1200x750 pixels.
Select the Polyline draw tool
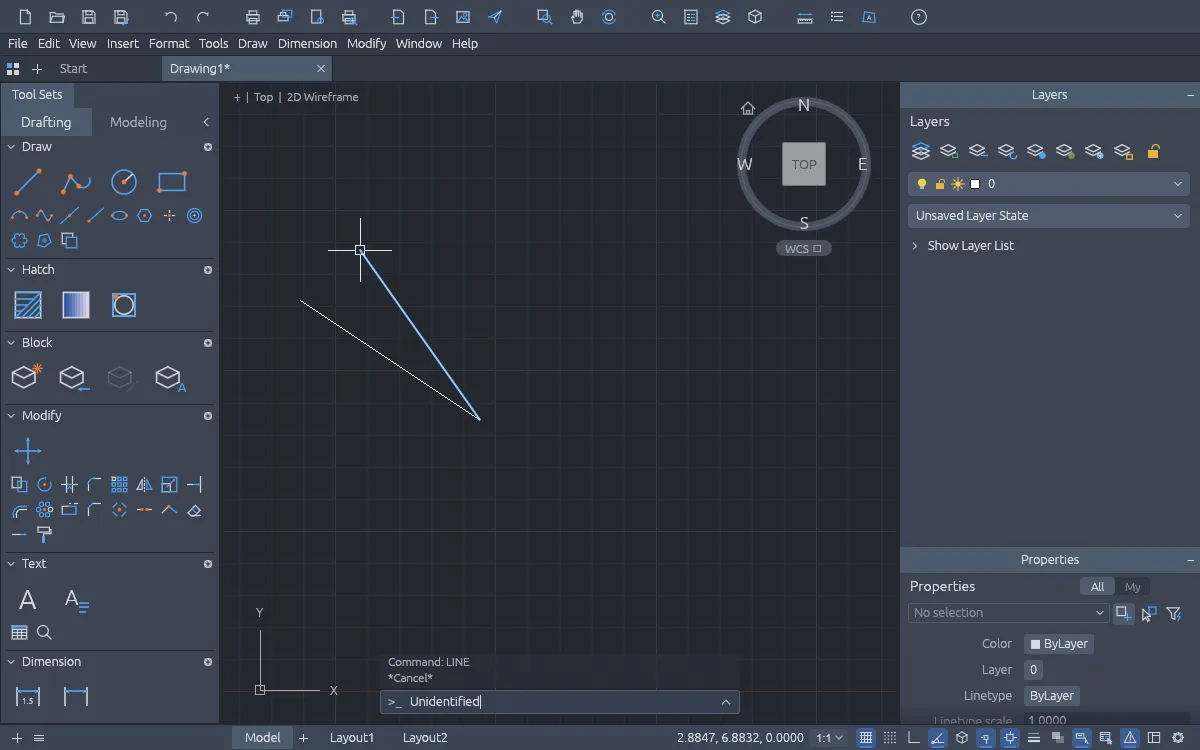coord(76,182)
